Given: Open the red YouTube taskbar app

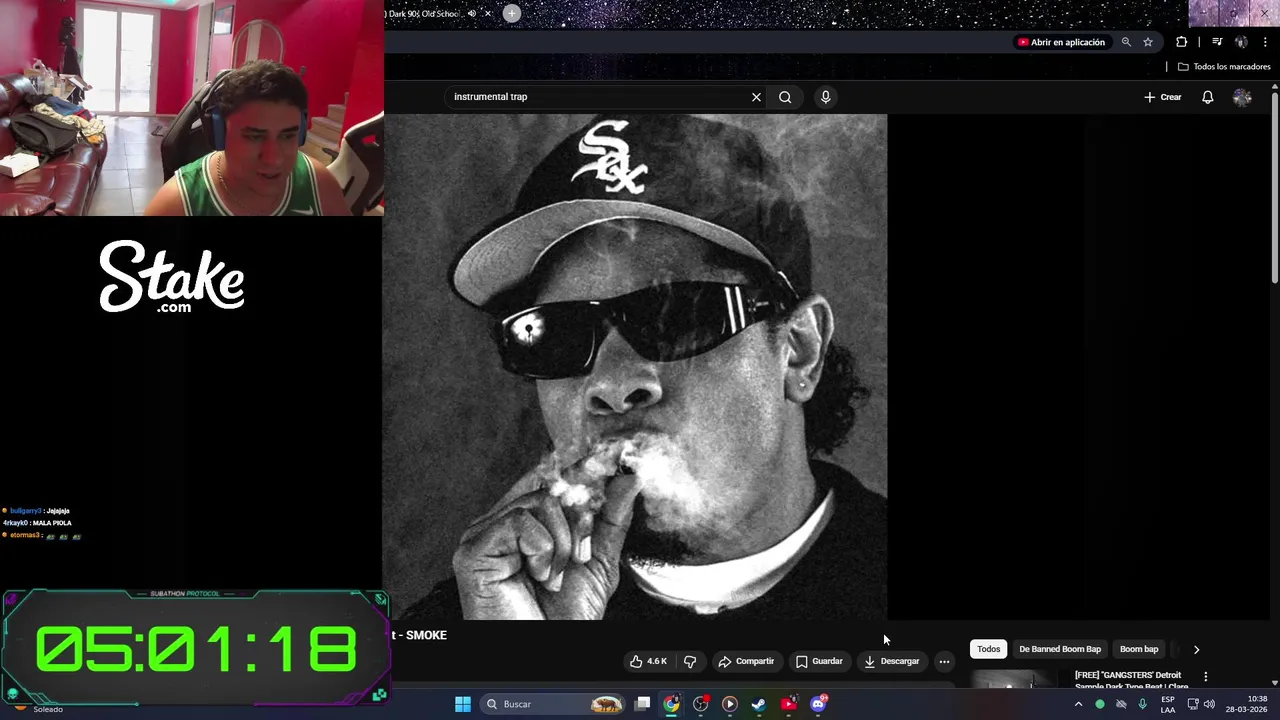Looking at the screenshot, I should tap(789, 704).
